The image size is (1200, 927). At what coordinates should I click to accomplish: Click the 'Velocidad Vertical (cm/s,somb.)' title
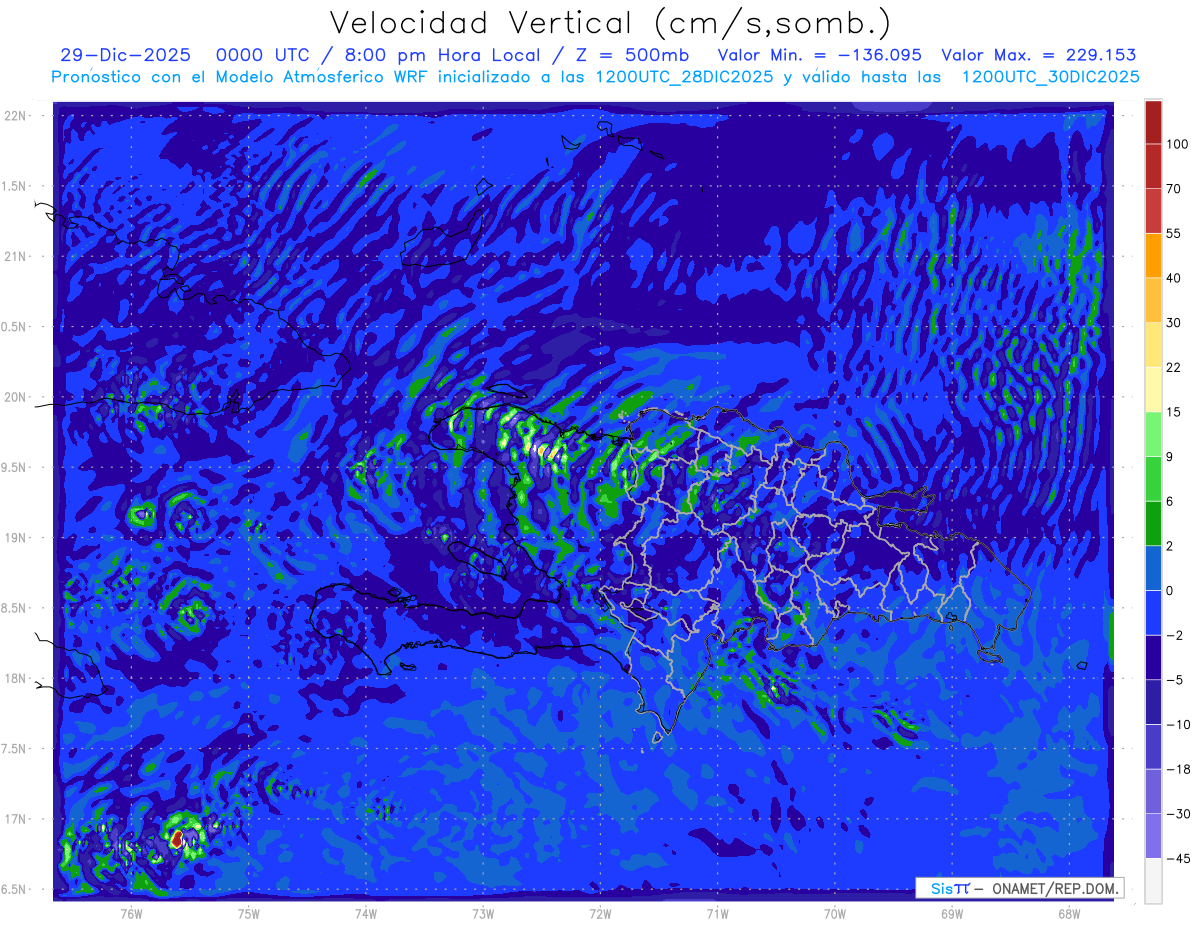610,23
